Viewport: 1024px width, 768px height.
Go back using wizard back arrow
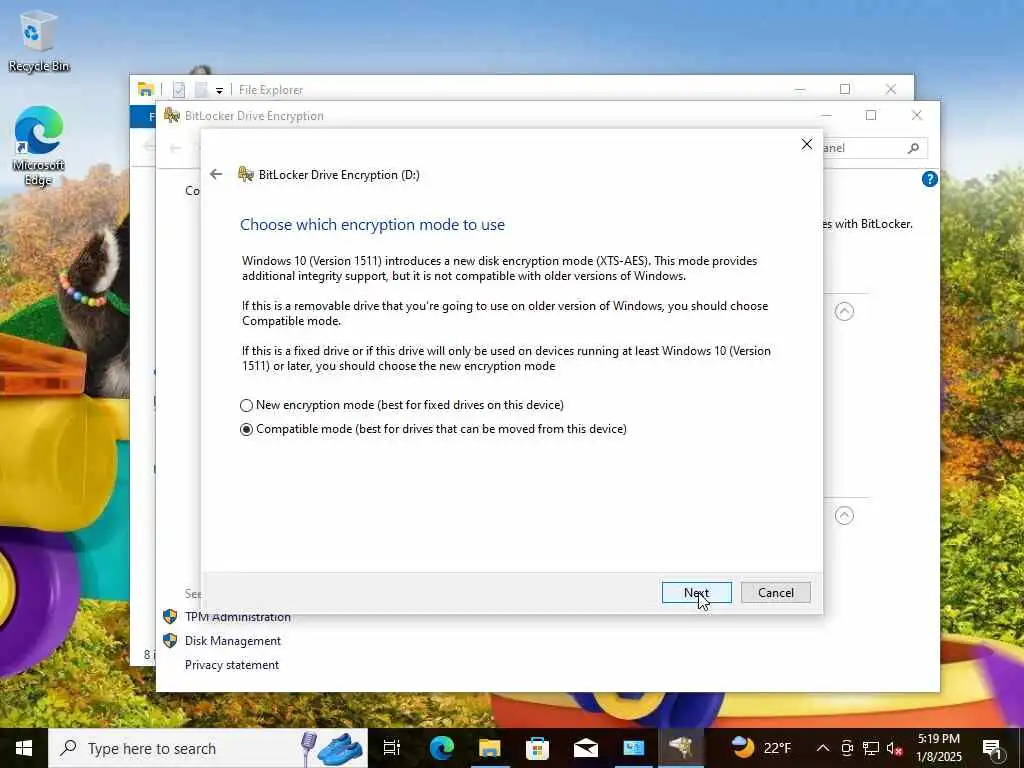(216, 174)
